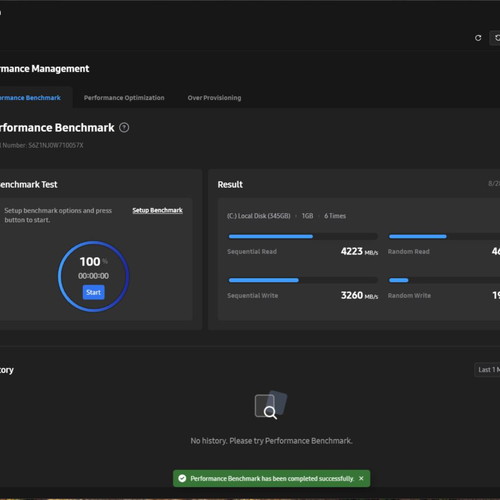Open the Setup Benchmark link
The image size is (500, 500).
pos(157,210)
